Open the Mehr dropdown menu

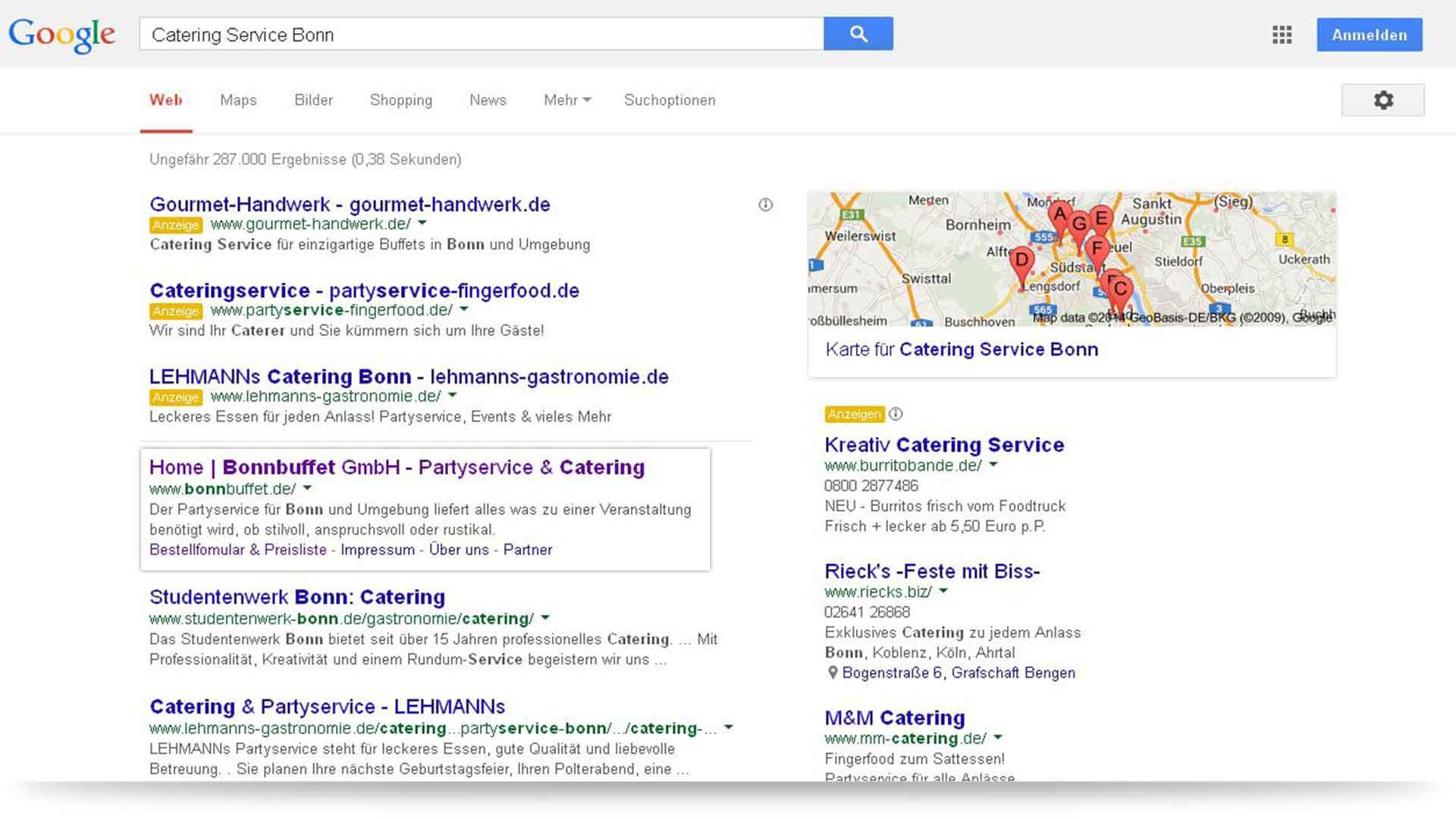567,100
